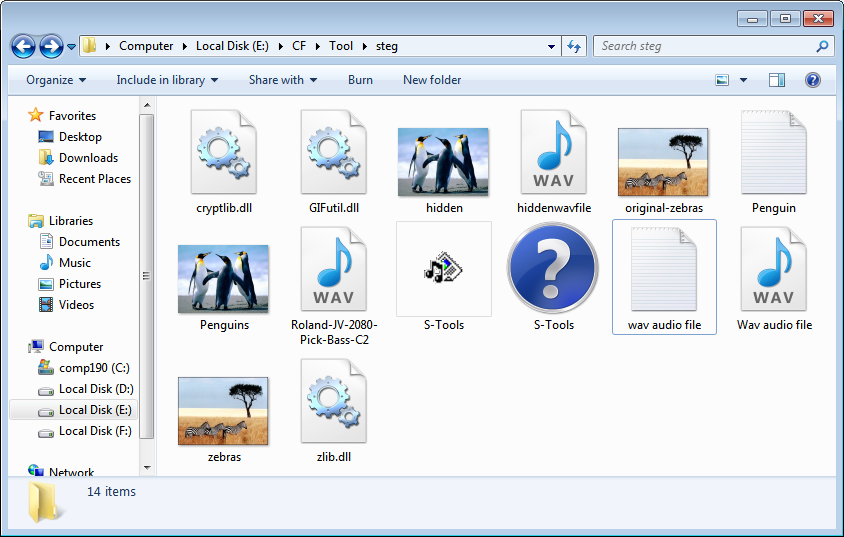Viewport: 844px width, 537px height.
Task: Click the Roland-JV-2080-Pick-Bass-C2 WAV file
Action: pyautogui.click(x=333, y=269)
